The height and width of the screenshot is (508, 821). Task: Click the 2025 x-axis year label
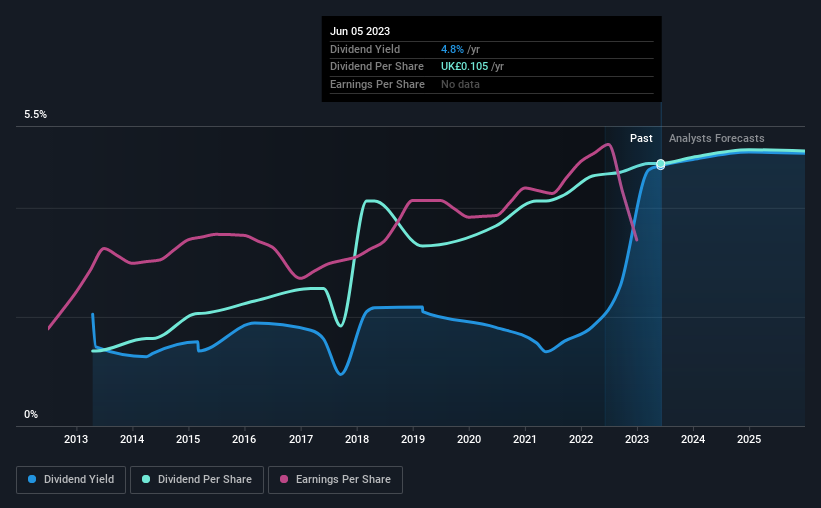pos(749,439)
